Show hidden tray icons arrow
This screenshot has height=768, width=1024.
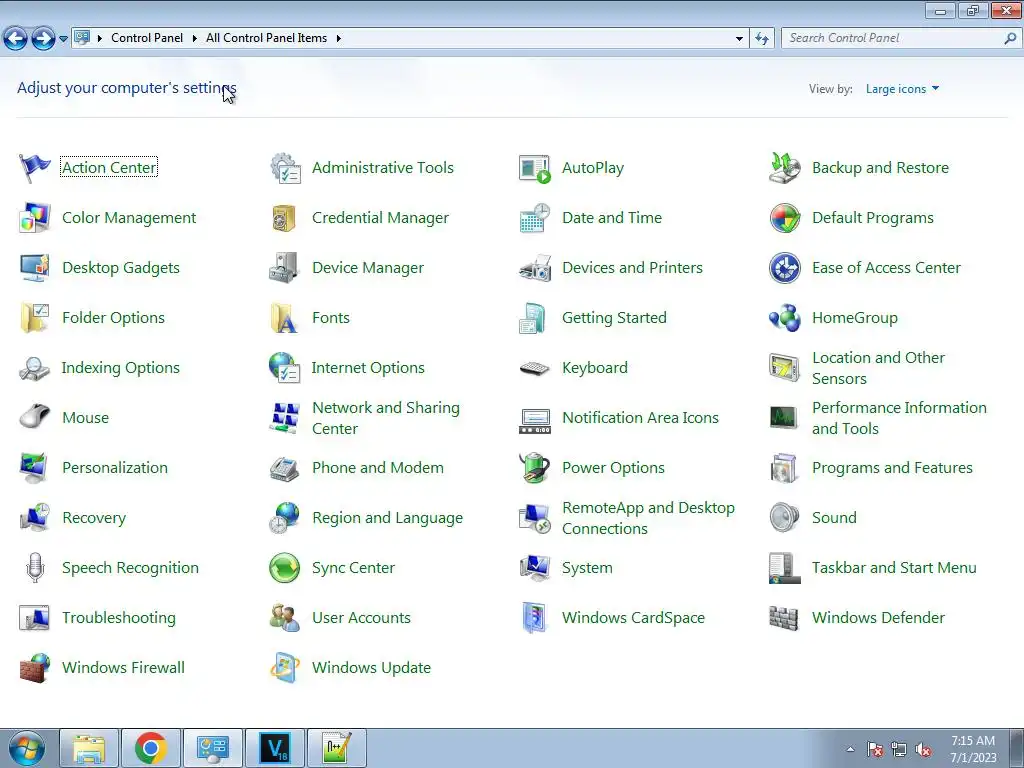pyautogui.click(x=850, y=749)
